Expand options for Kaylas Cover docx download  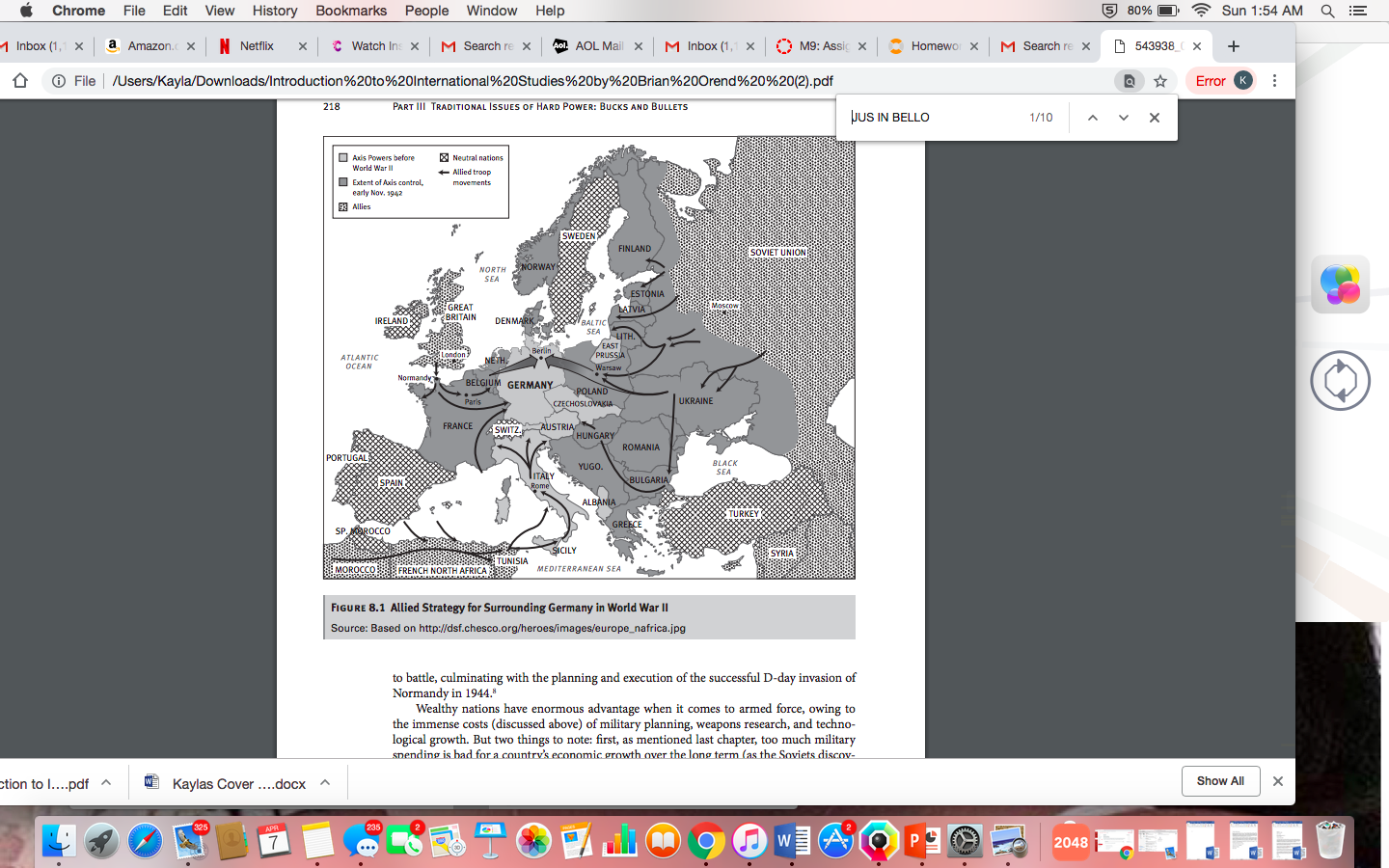[325, 783]
